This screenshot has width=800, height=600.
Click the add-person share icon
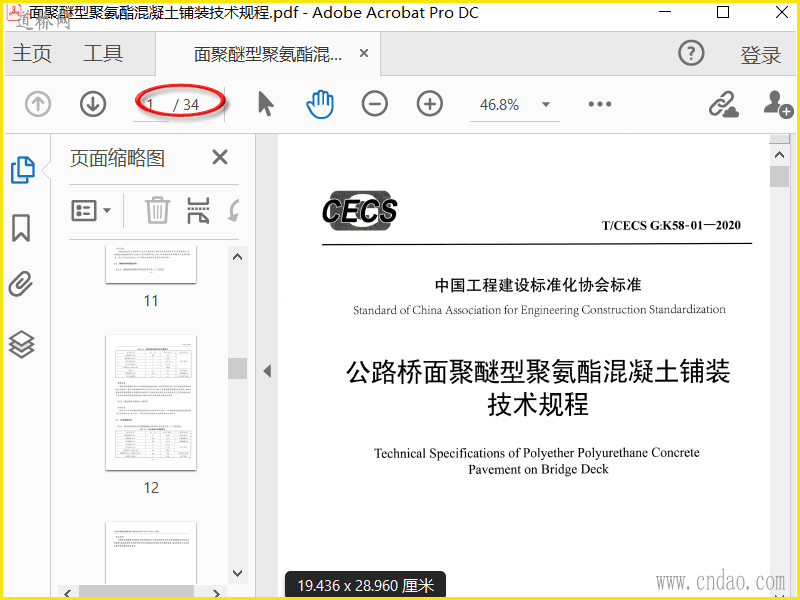pos(778,104)
